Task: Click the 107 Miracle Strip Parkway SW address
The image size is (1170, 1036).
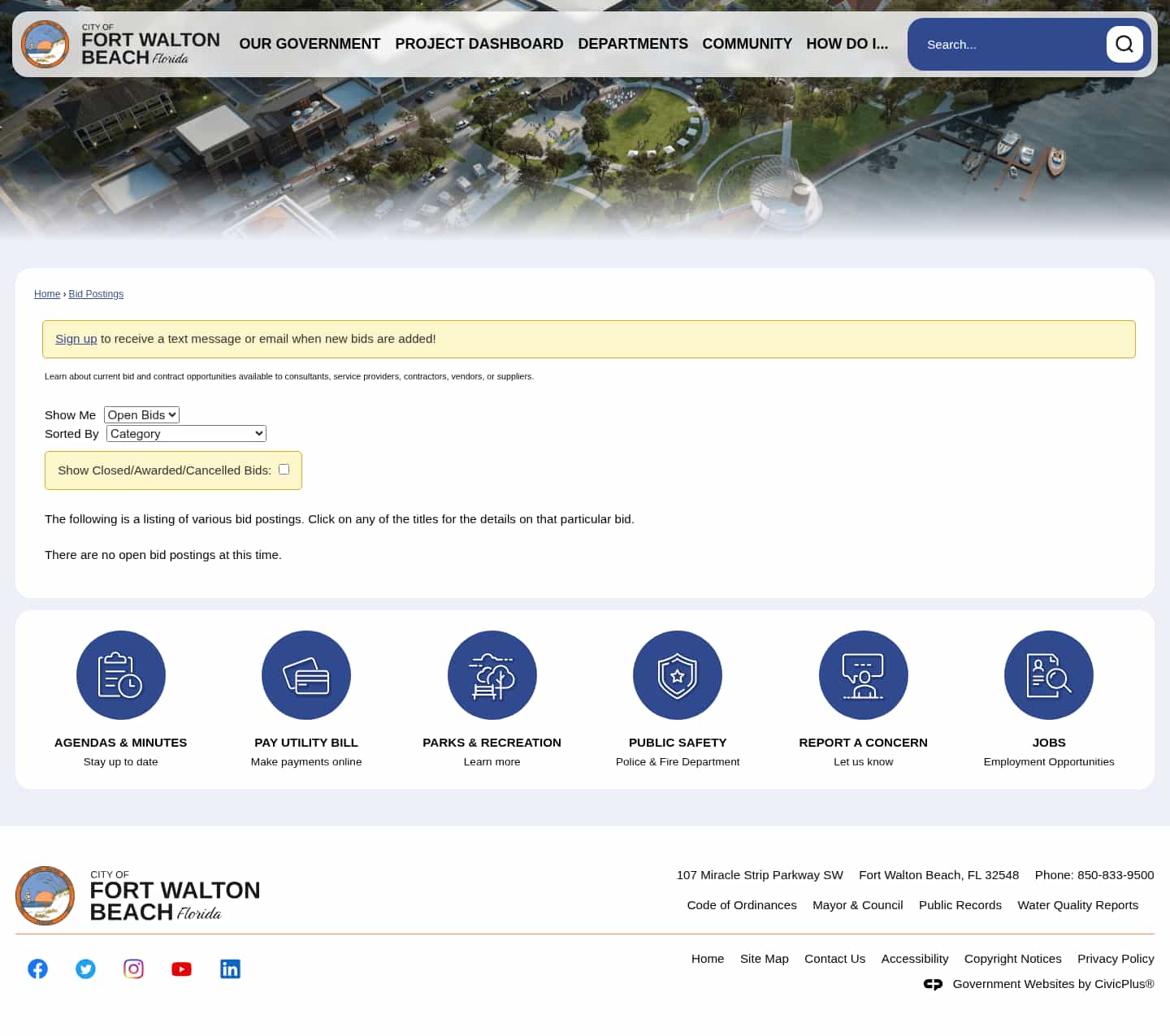Action: (760, 875)
